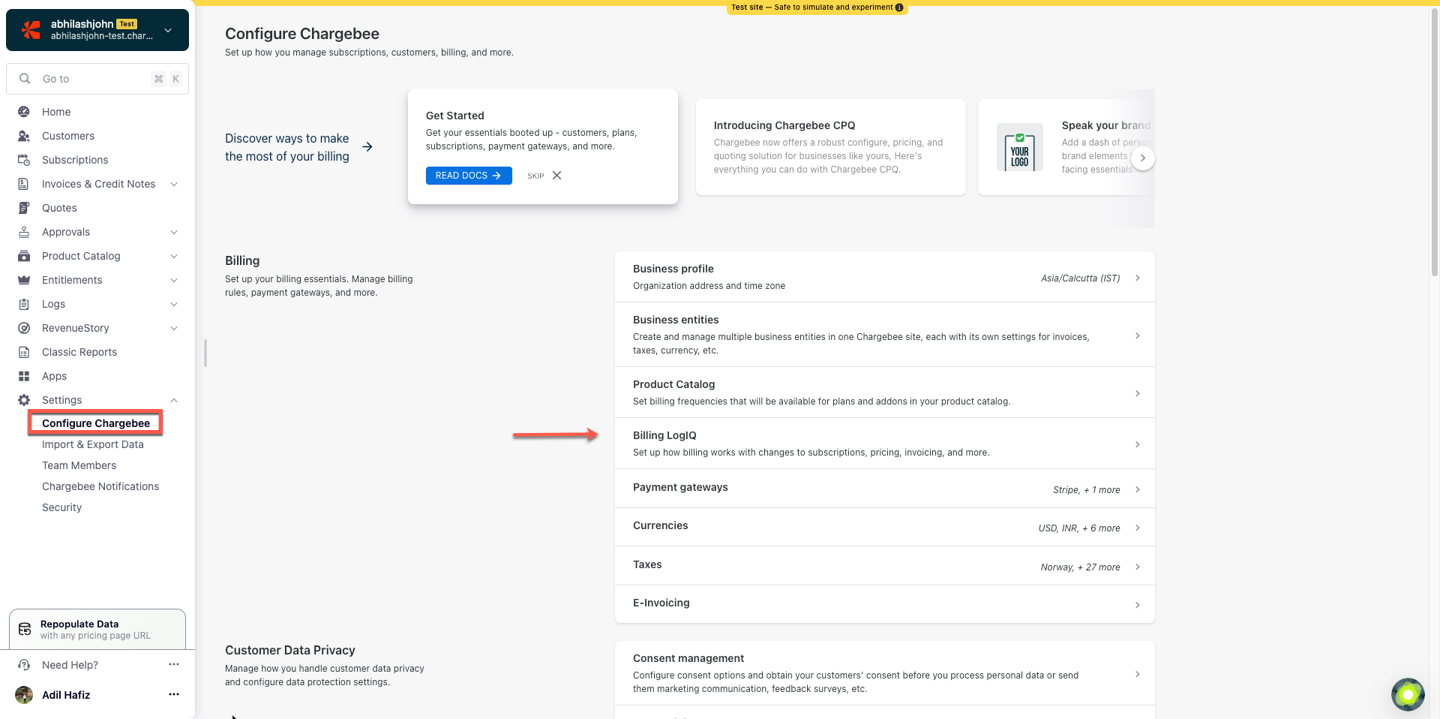1440x719 pixels.
Task: Open the Subscriptions sidebar icon
Action: point(24,160)
